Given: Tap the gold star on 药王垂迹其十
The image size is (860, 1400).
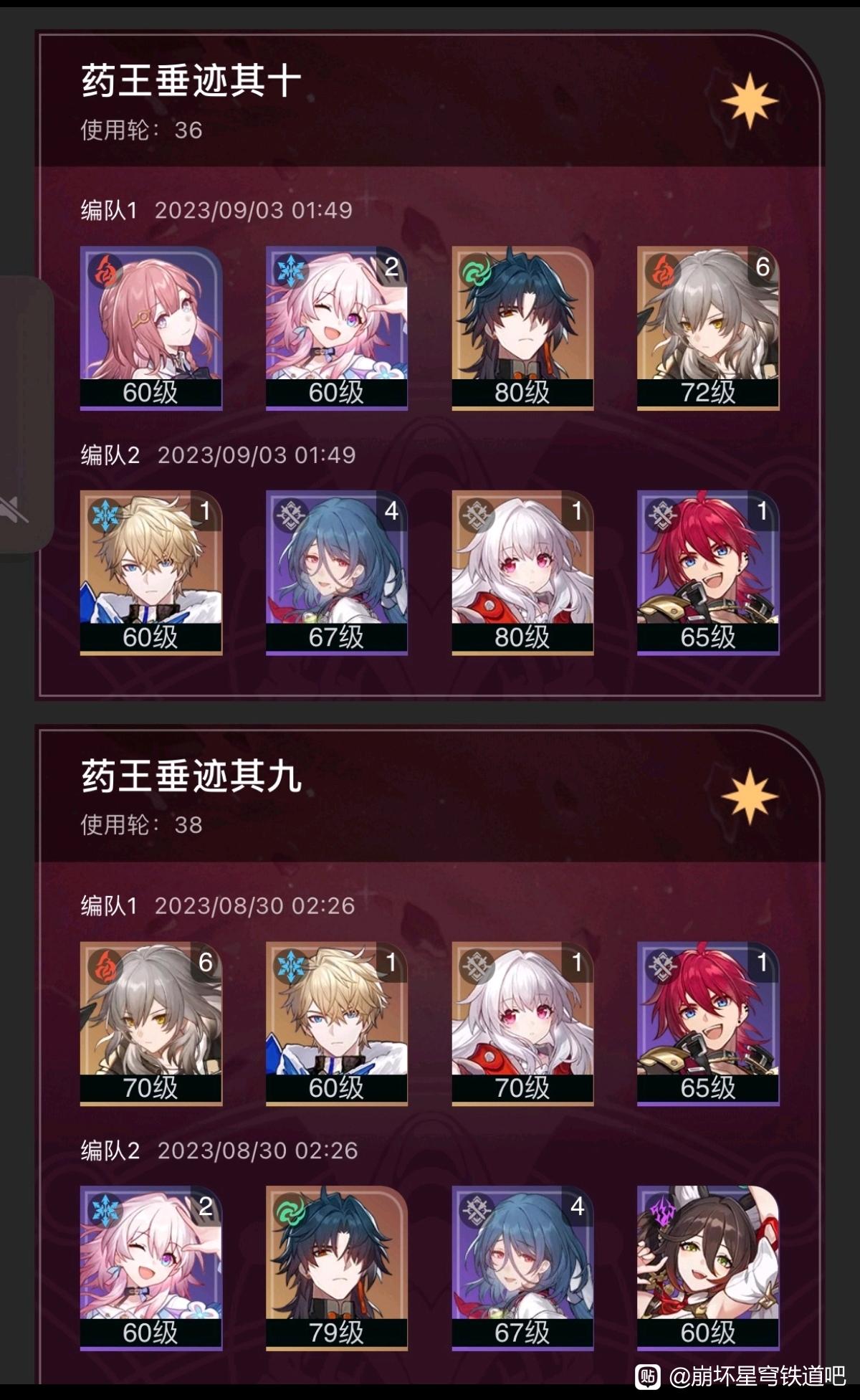Looking at the screenshot, I should (750, 101).
